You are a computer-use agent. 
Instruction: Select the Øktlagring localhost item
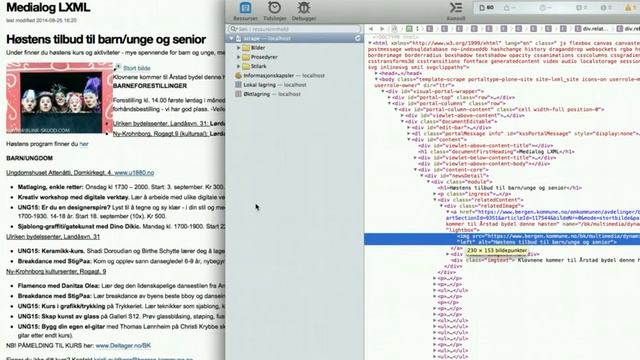(x=268, y=94)
